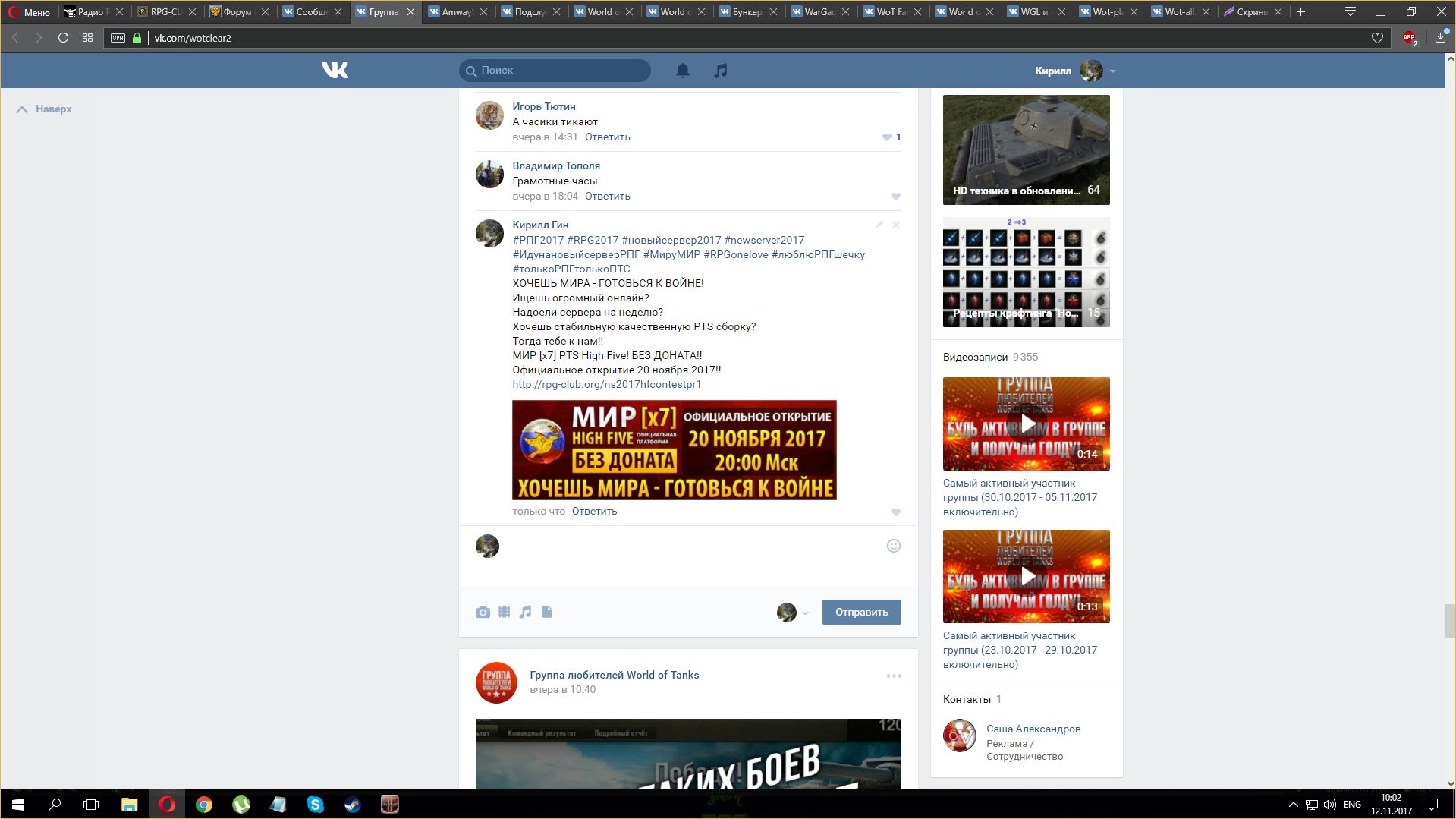Image resolution: width=1456 pixels, height=819 pixels.
Task: Show hidden tray icons chevron
Action: (1293, 805)
